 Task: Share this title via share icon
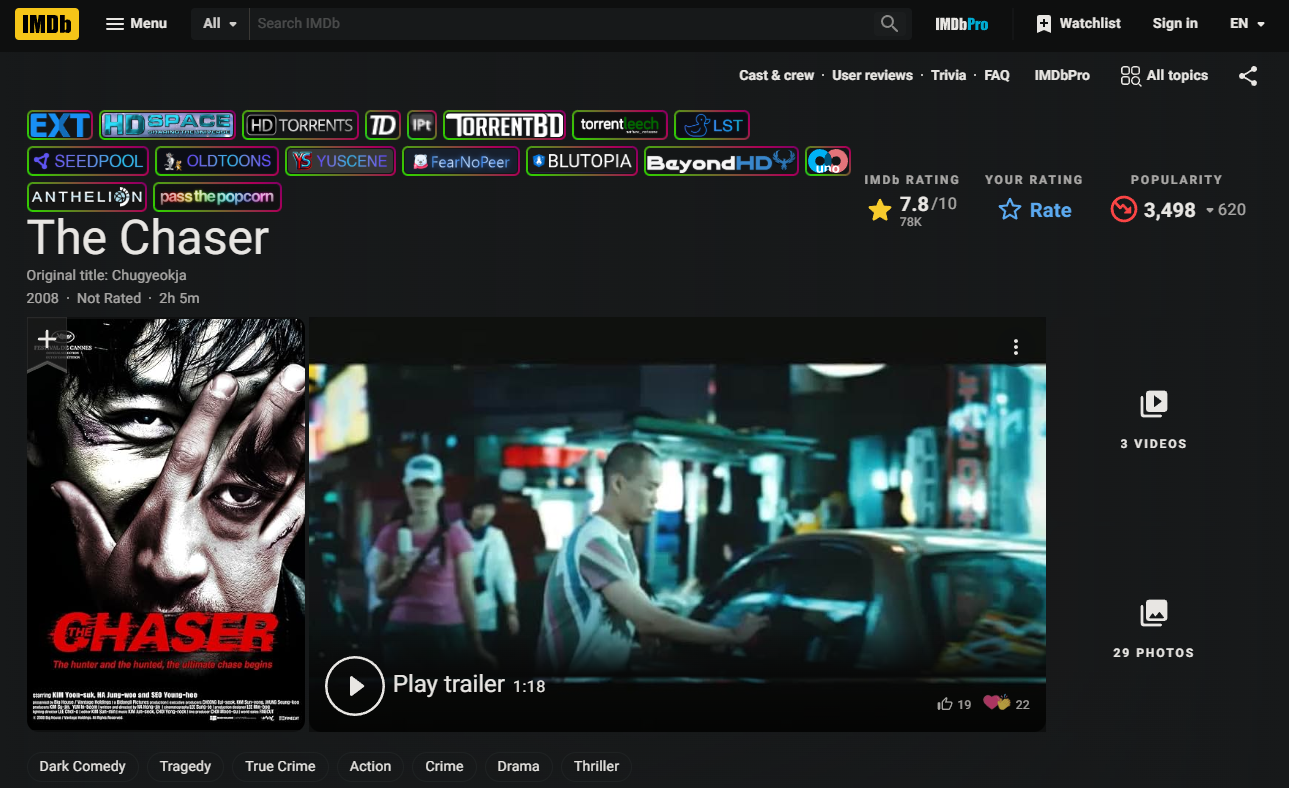tap(1248, 76)
